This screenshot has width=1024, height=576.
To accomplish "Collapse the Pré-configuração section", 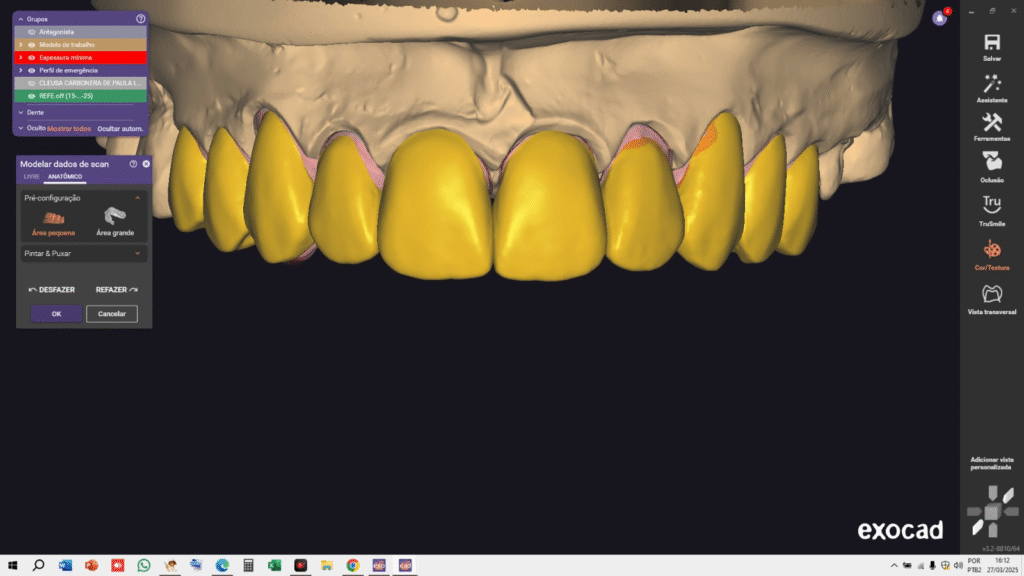I will click(x=137, y=198).
